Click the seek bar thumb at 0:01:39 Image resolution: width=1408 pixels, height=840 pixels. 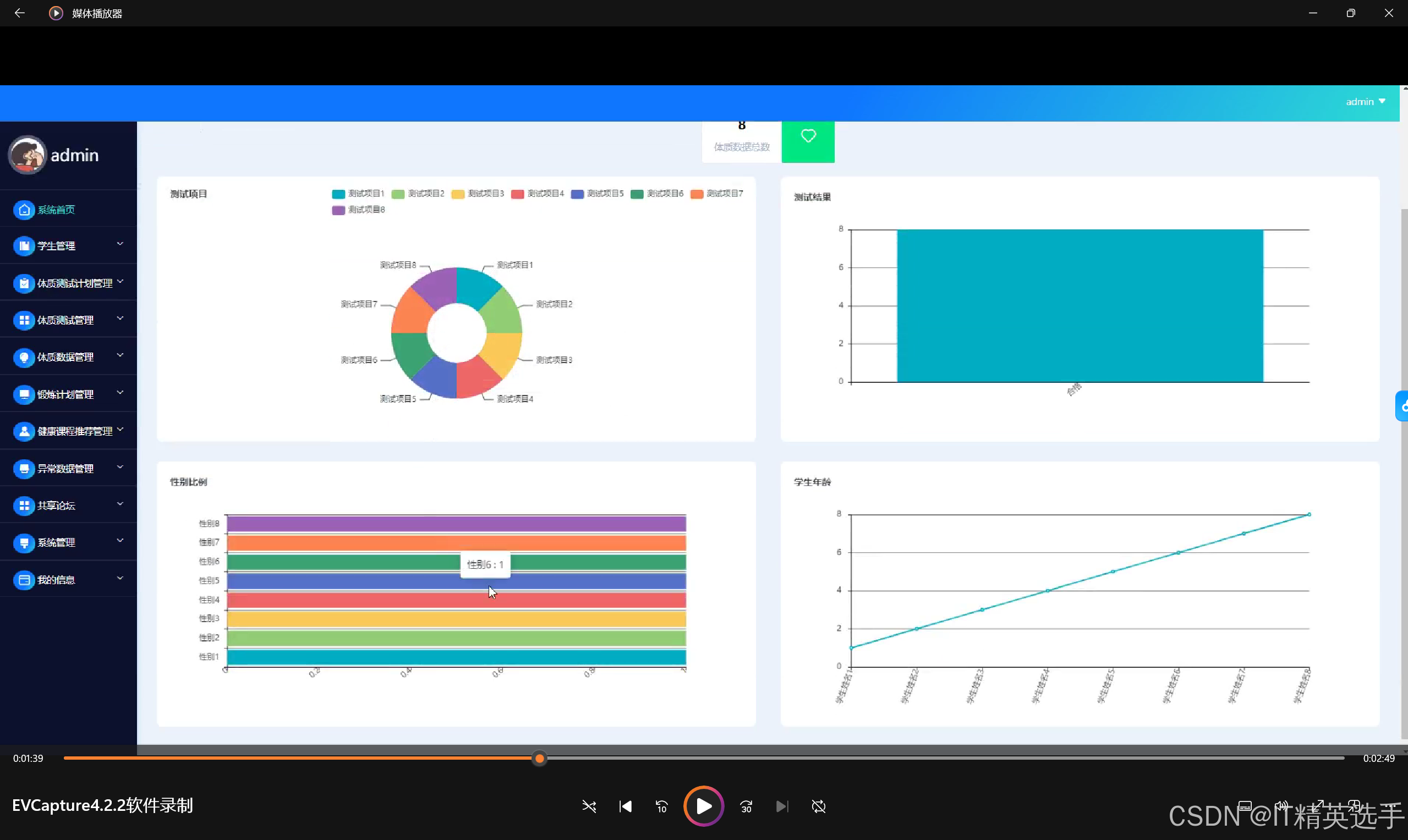[540, 759]
